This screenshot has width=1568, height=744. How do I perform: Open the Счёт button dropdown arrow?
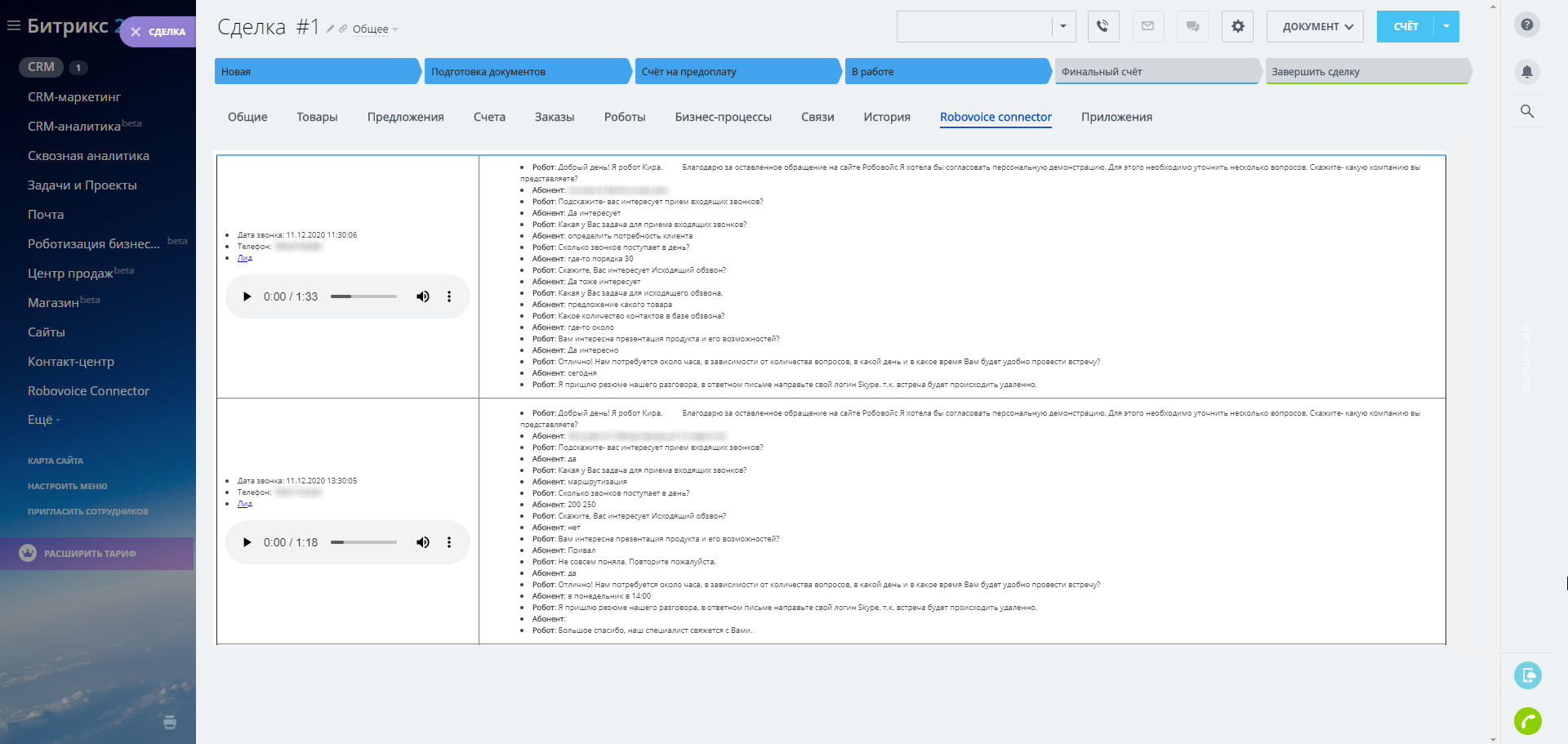pyautogui.click(x=1446, y=26)
